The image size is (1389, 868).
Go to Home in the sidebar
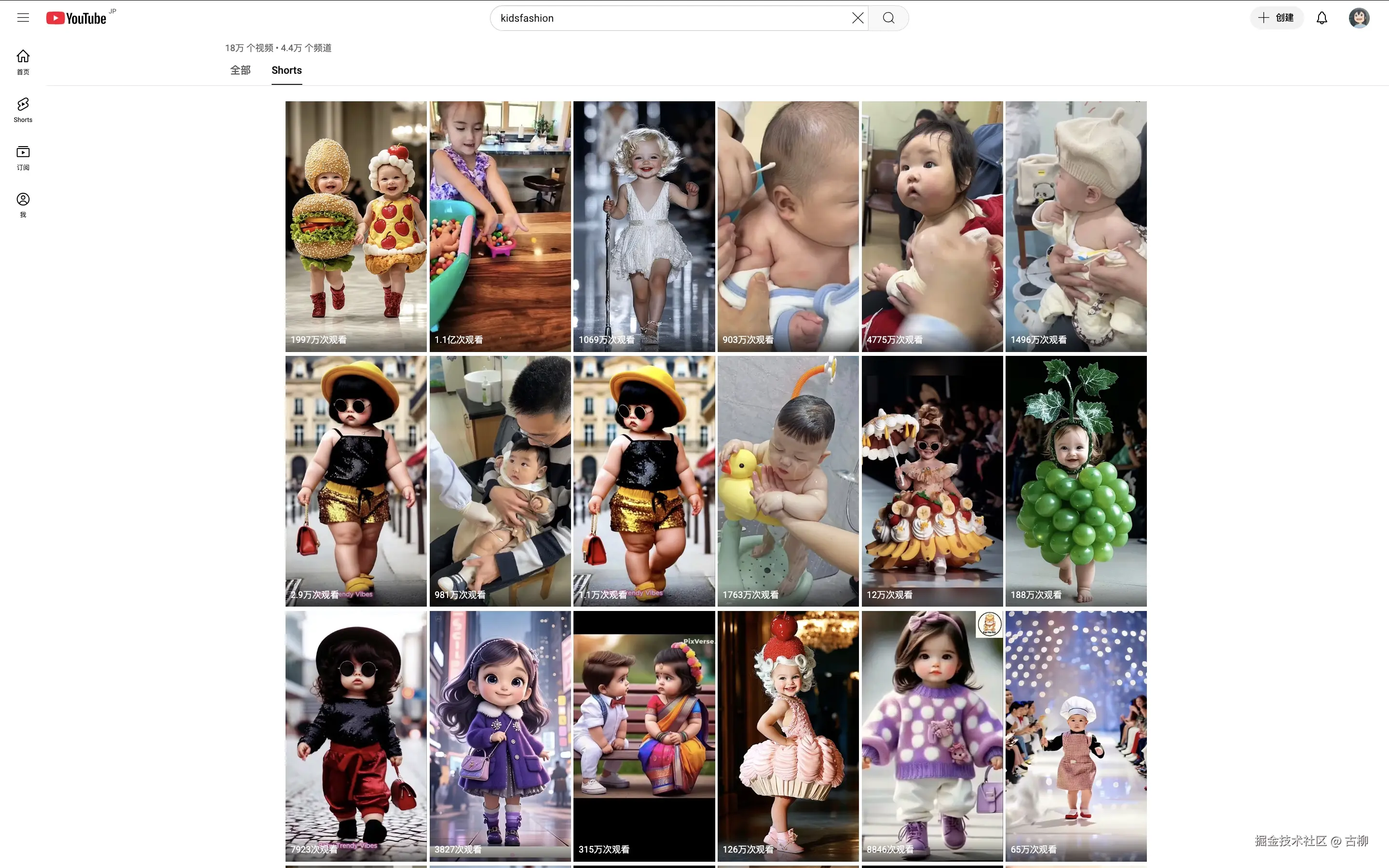(x=23, y=62)
